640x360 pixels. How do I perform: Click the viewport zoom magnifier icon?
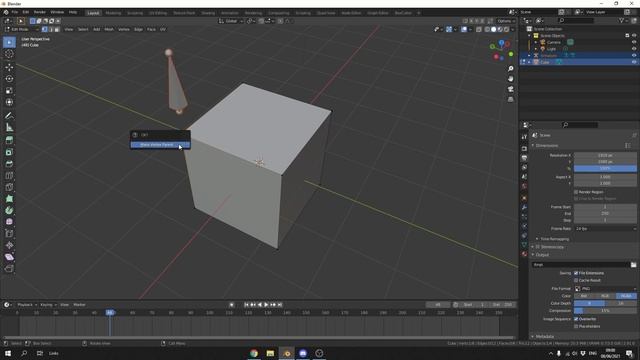pos(511,69)
